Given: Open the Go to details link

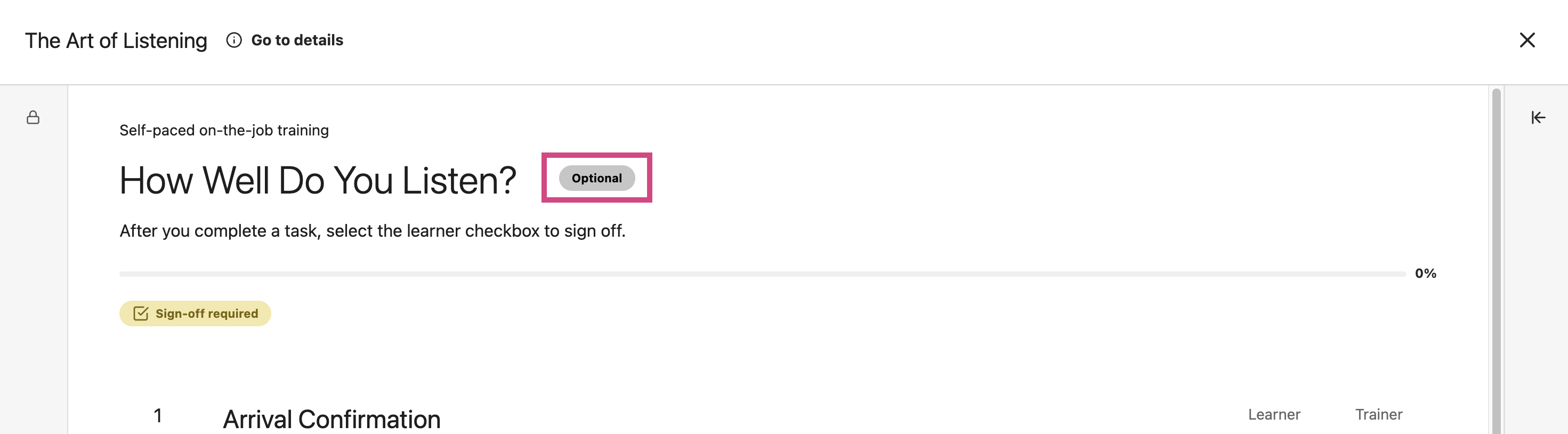Looking at the screenshot, I should click(x=297, y=40).
